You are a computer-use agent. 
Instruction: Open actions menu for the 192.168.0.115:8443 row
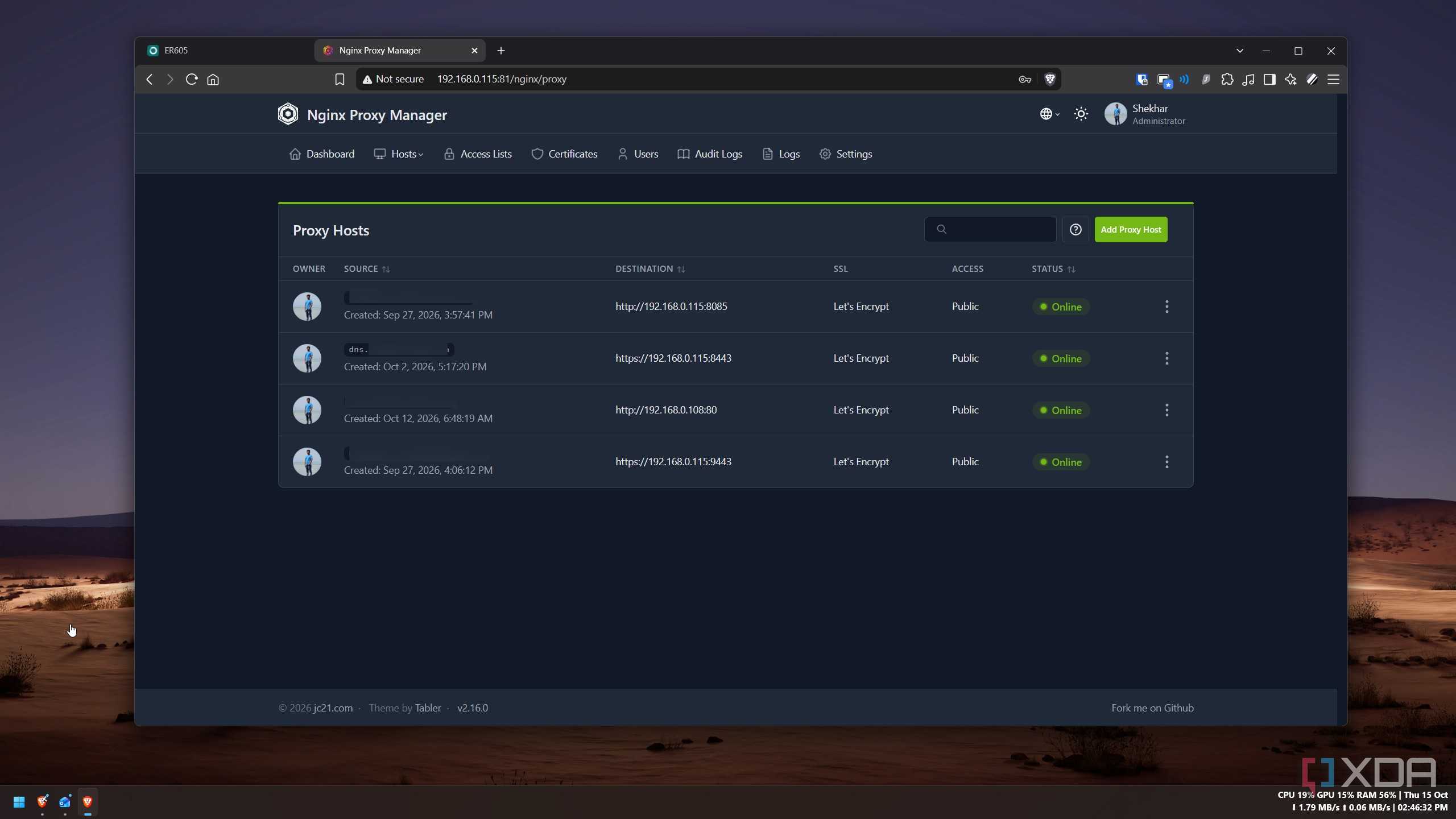click(x=1167, y=358)
